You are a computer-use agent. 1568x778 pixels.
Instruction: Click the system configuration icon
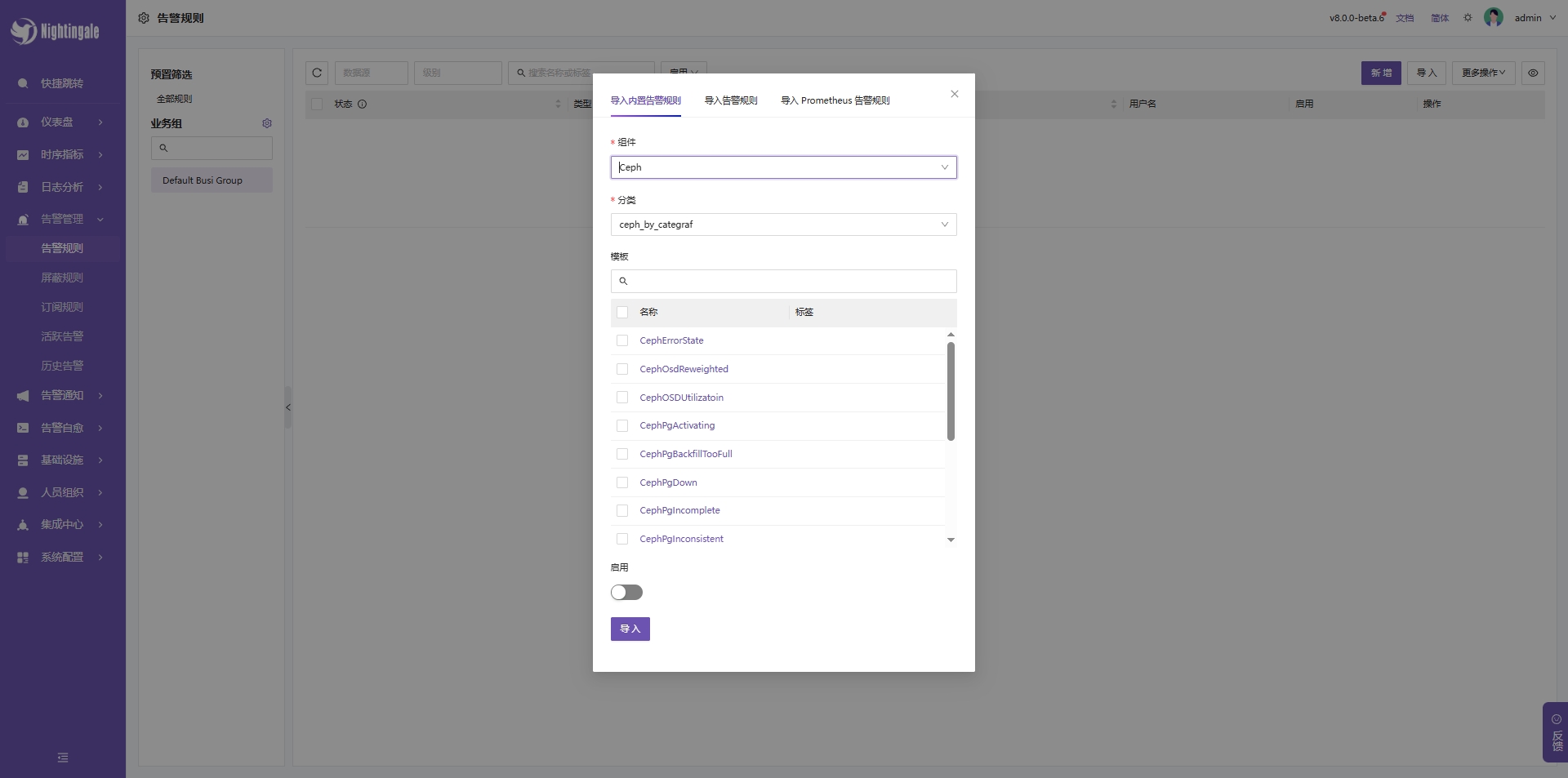(x=23, y=558)
